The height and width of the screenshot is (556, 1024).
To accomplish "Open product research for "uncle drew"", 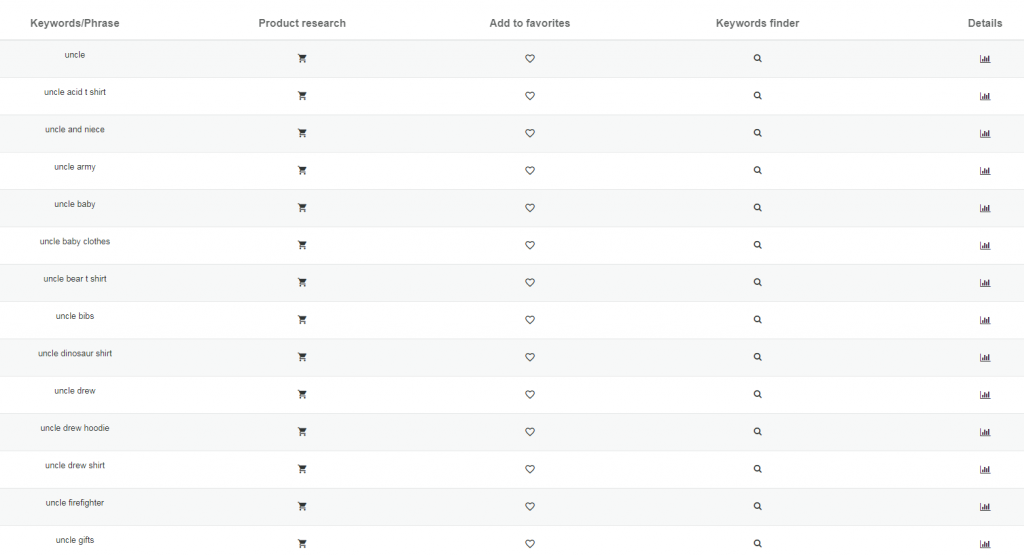I will pyautogui.click(x=302, y=395).
